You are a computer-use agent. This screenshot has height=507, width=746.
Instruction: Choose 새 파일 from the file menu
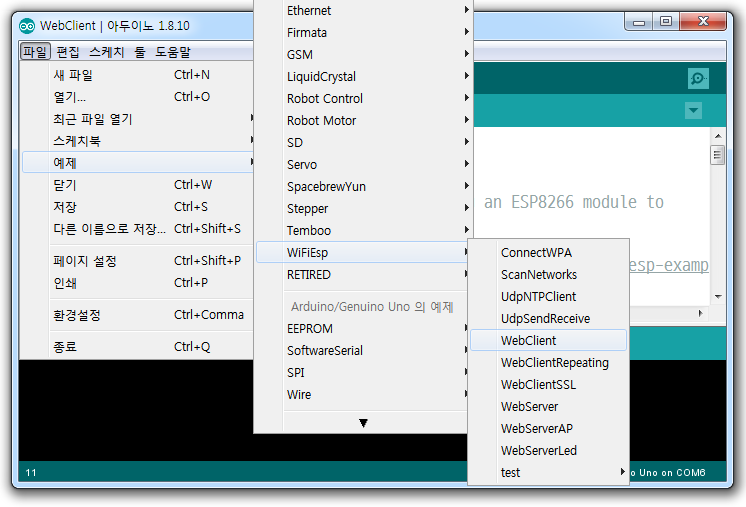pos(137,75)
